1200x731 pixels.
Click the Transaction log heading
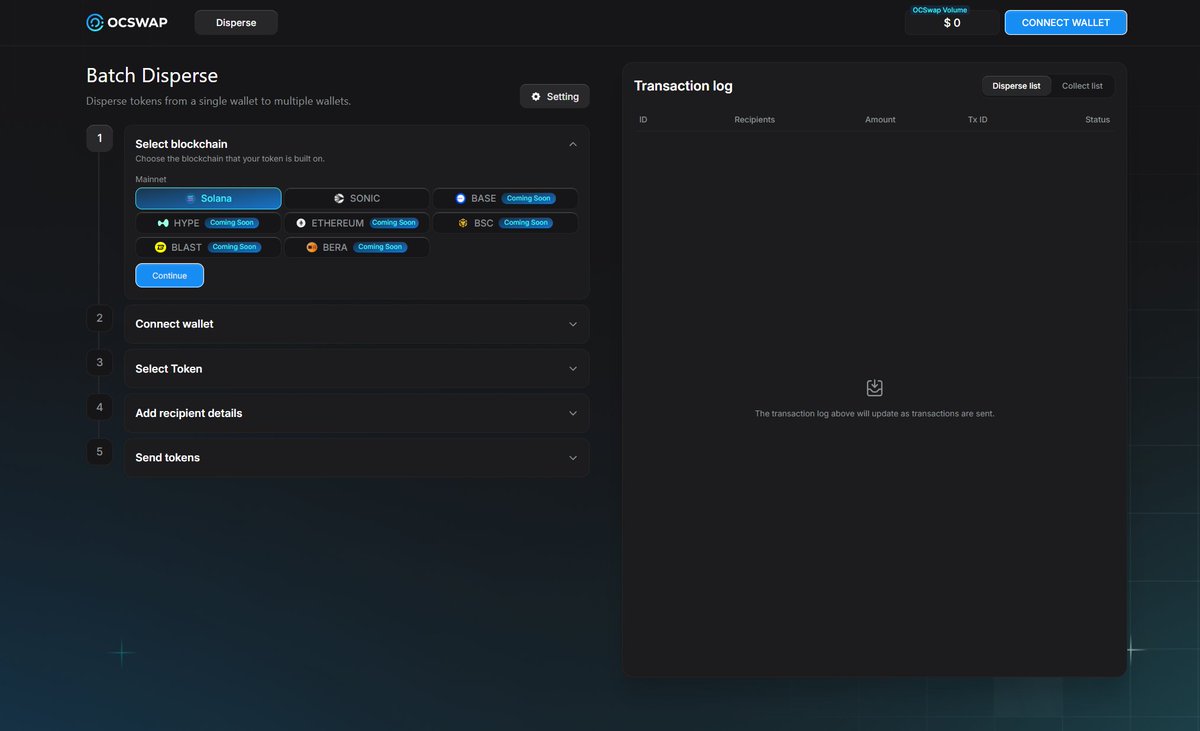pos(683,86)
